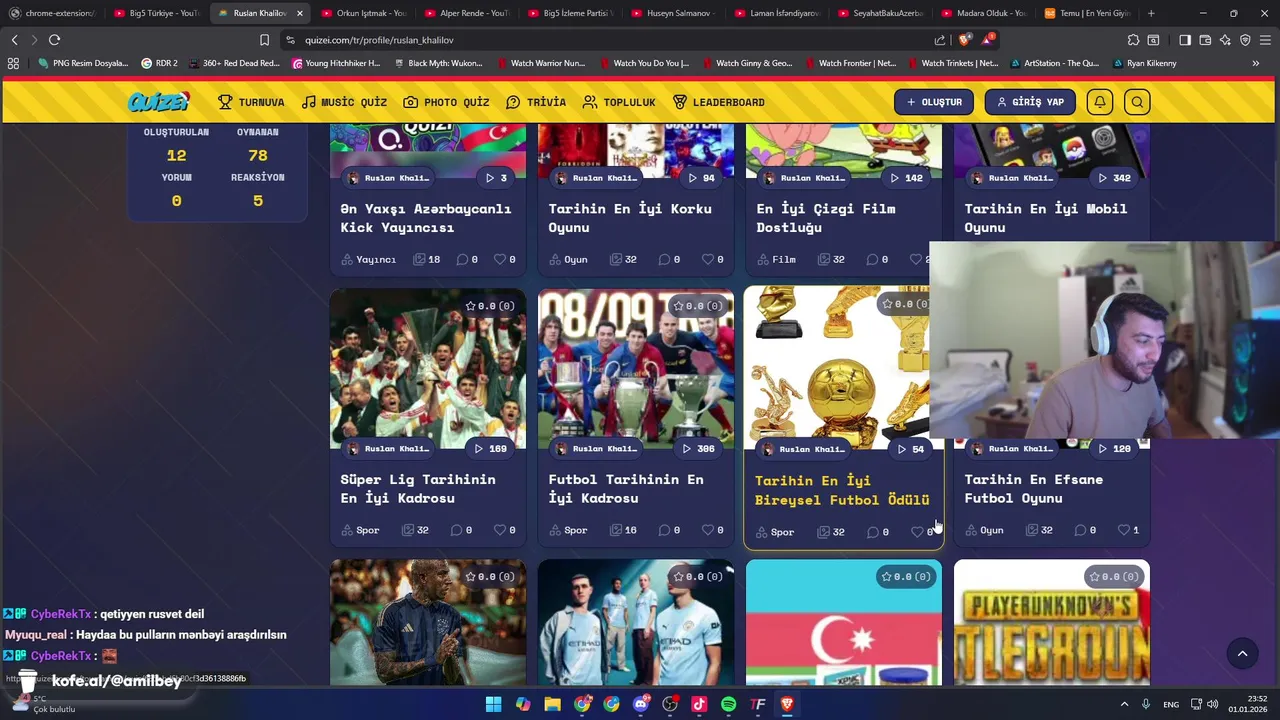Open the PlayerUnknown's Battlegrounds thumbnail
The height and width of the screenshot is (720, 1280).
tap(1052, 623)
